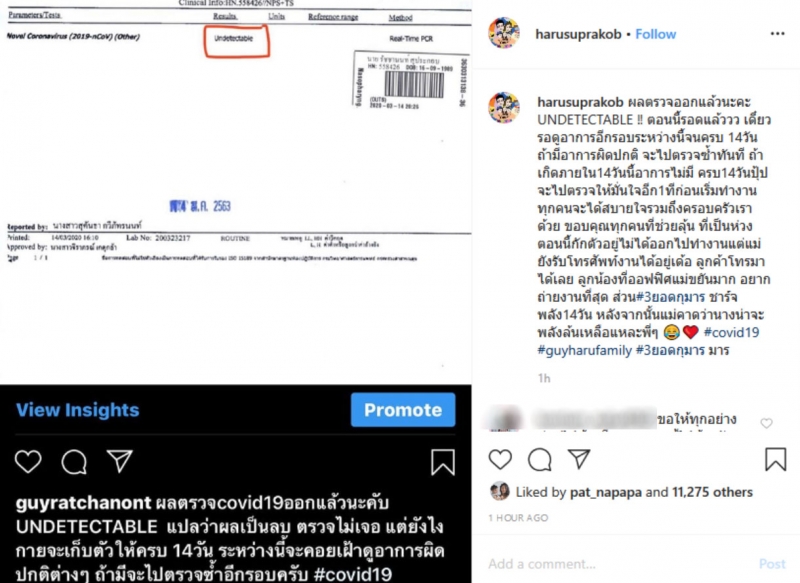Follow the harusuprakob account
The width and height of the screenshot is (800, 583).
656,34
